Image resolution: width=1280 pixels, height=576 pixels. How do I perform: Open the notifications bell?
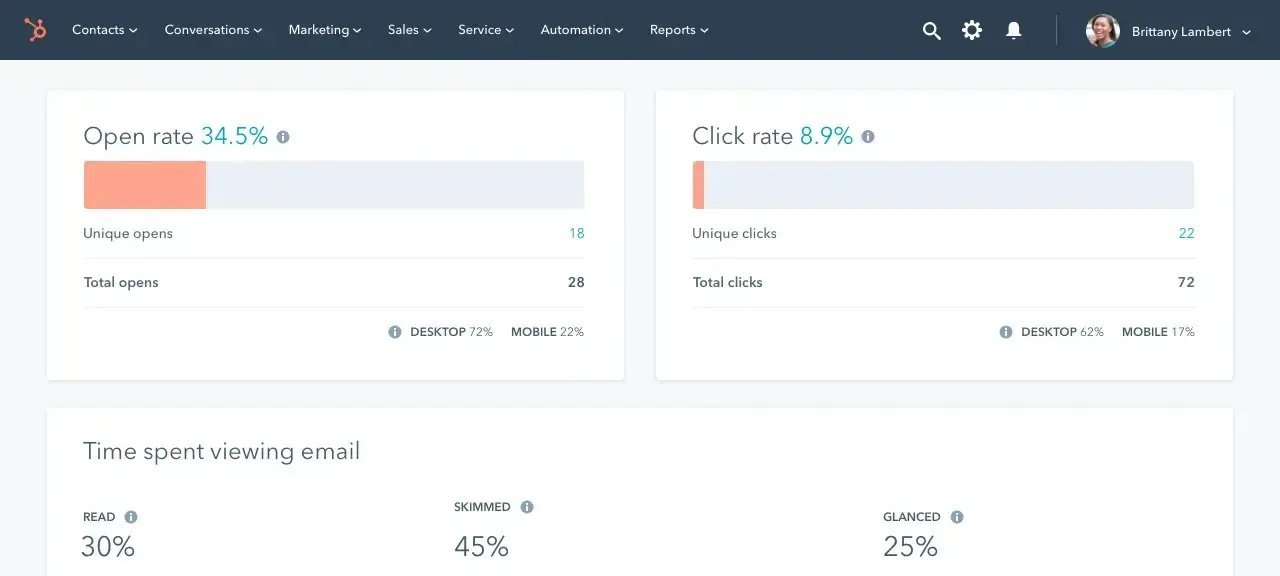[x=1014, y=31]
